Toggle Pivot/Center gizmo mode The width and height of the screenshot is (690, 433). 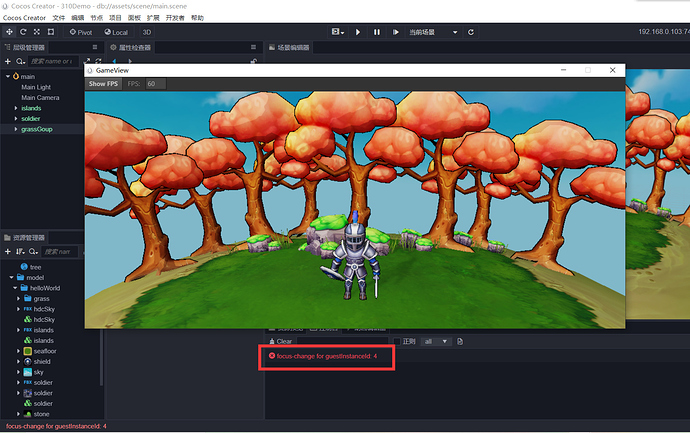coord(81,32)
